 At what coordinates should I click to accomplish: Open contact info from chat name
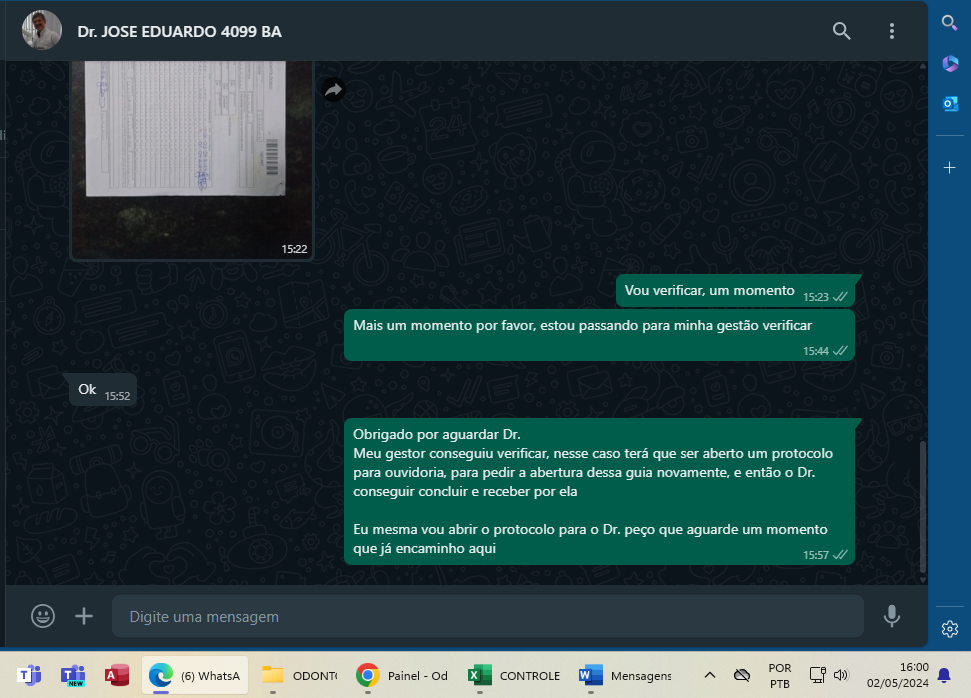point(180,31)
